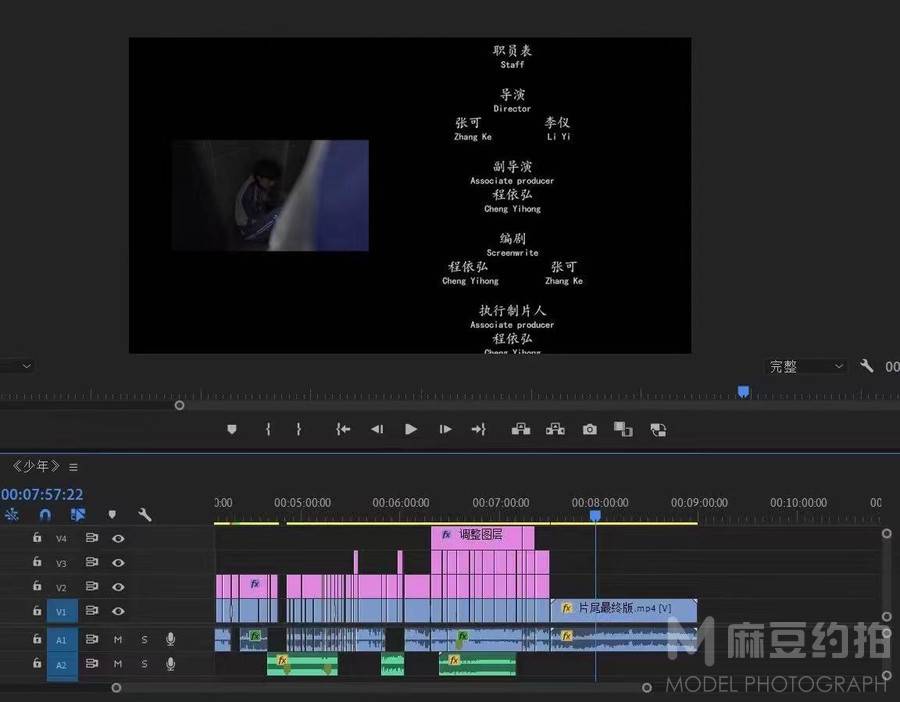The image size is (900, 702).
Task: Select the 片尾最终版.mp4 clip on V1
Action: click(624, 610)
